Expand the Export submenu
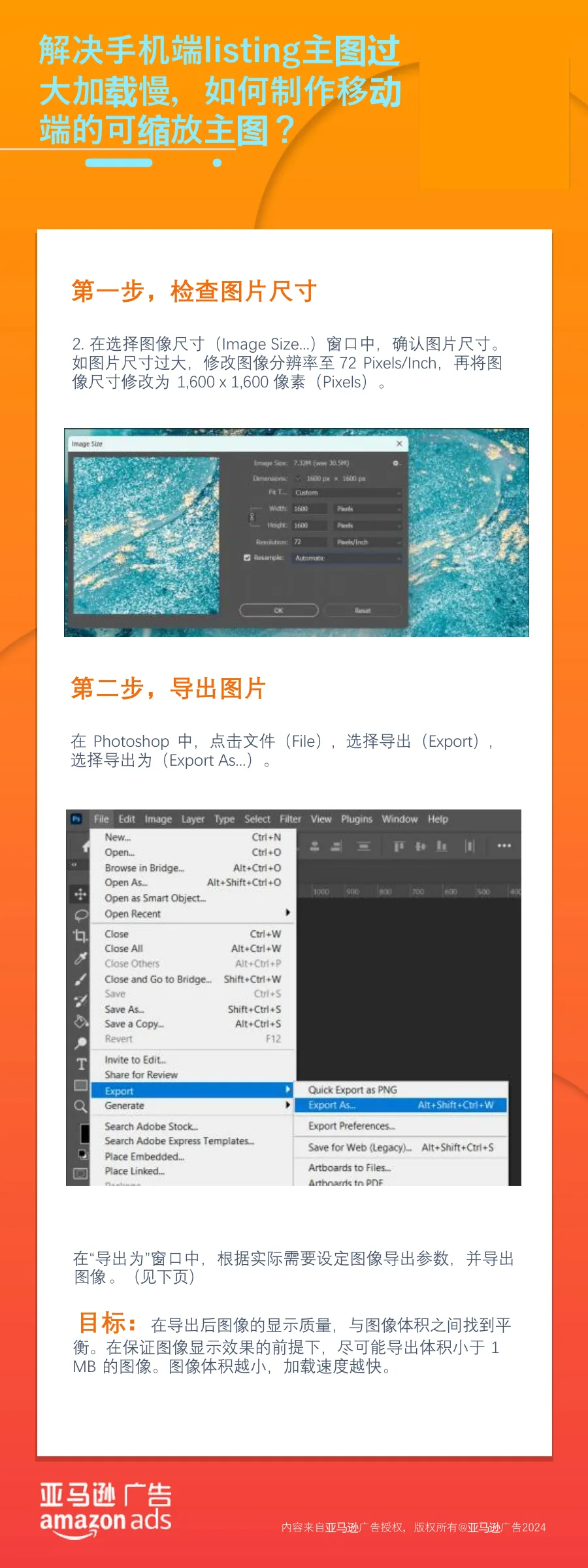 (193, 1091)
